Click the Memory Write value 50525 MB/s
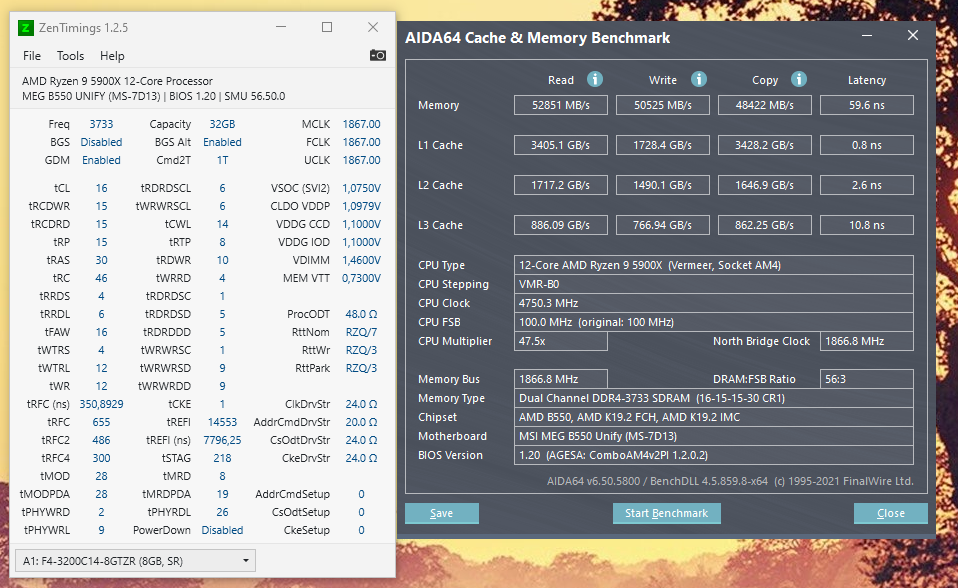This screenshot has width=958, height=588. [663, 105]
